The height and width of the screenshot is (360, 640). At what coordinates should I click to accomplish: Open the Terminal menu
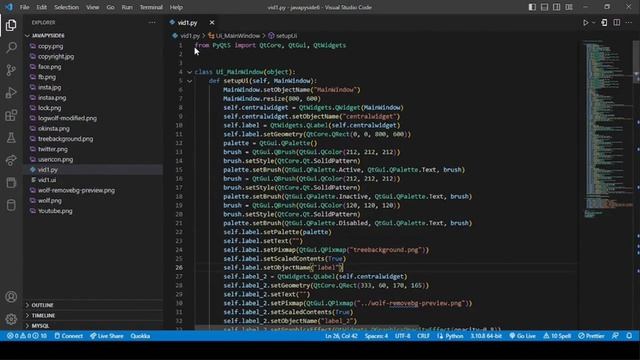click(151, 7)
